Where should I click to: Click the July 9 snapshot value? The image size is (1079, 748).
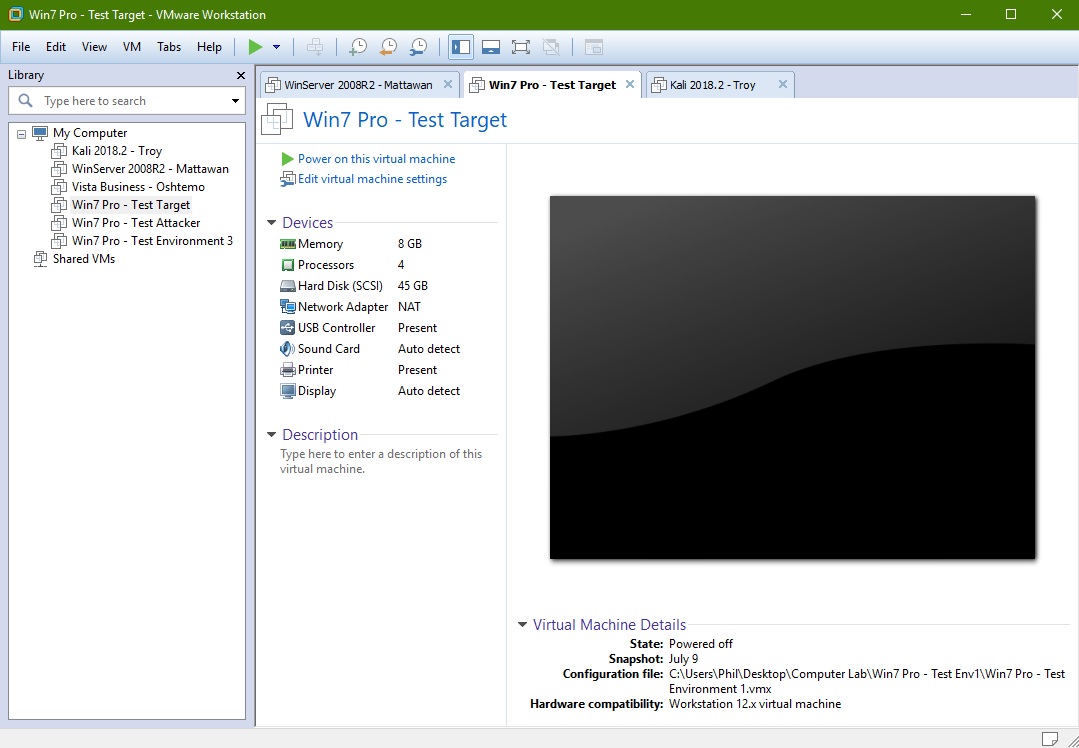(x=683, y=659)
